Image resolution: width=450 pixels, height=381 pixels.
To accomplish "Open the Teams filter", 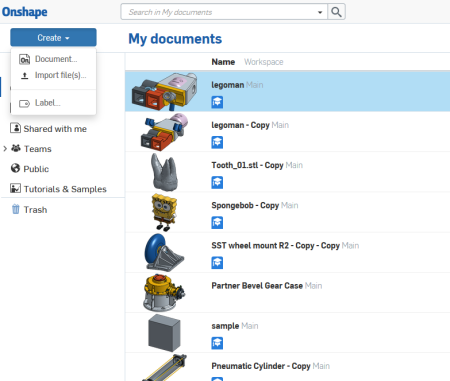I will tap(38, 149).
